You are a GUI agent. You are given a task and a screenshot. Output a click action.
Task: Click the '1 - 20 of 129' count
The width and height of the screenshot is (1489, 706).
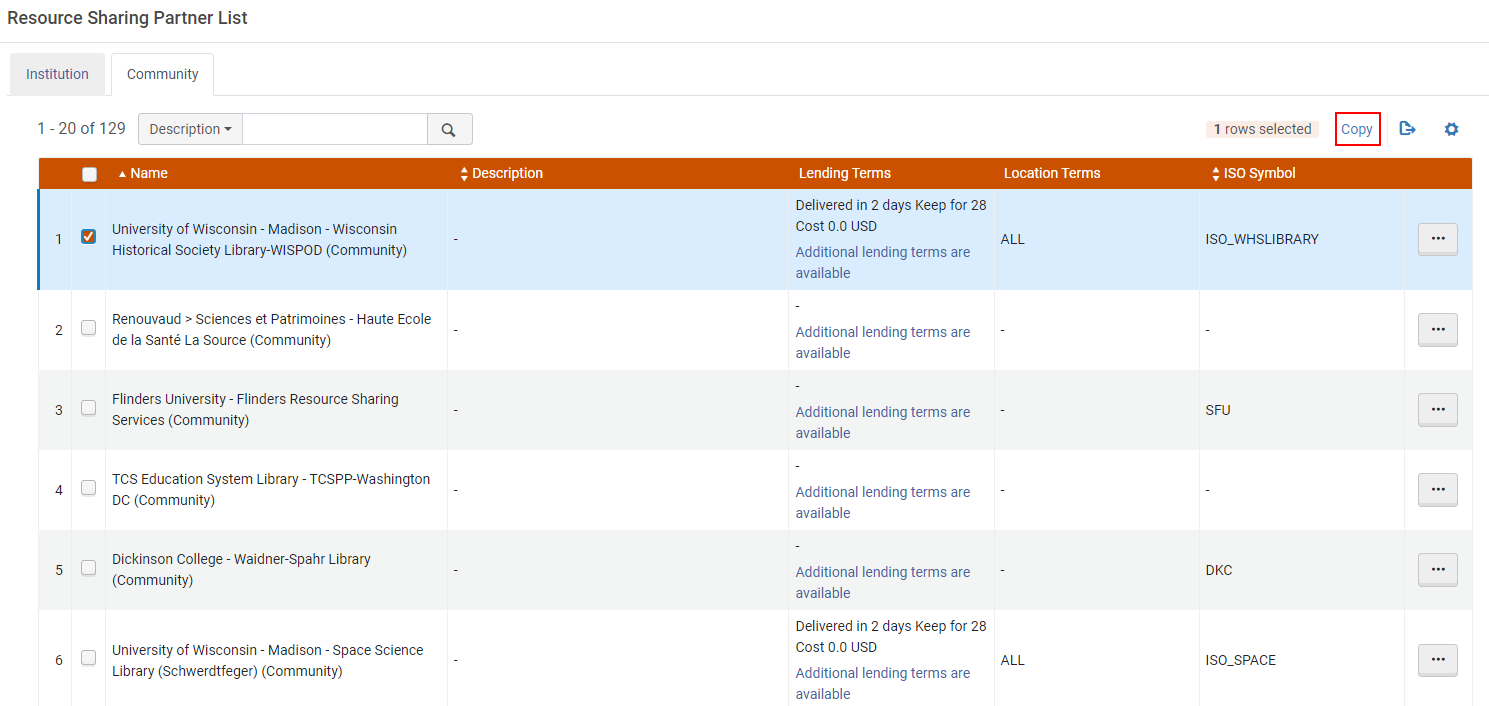[81, 129]
